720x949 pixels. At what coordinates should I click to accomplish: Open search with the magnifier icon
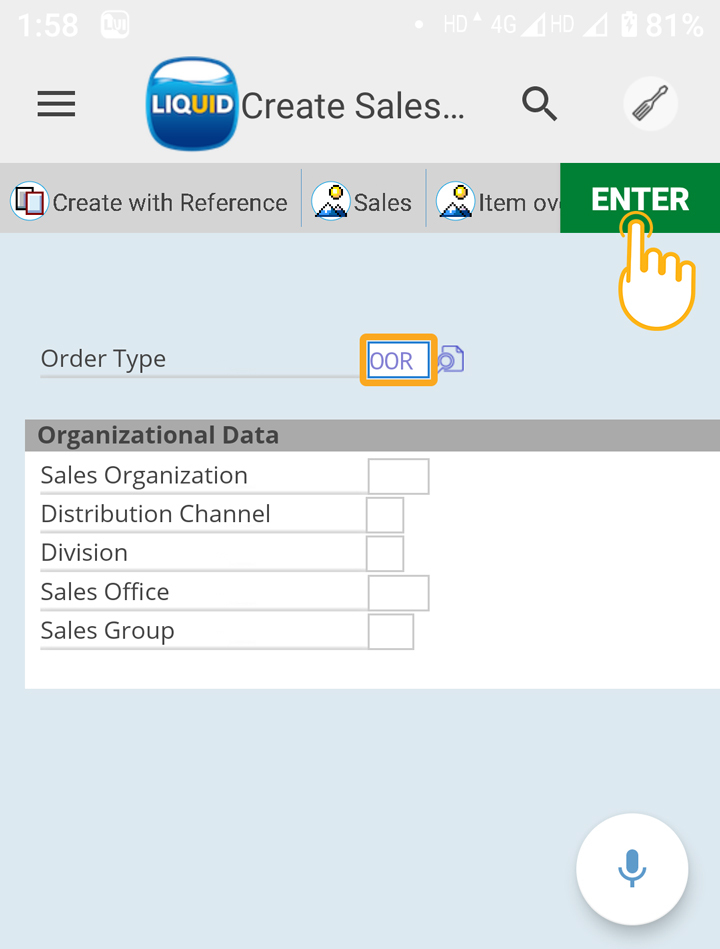(x=539, y=103)
